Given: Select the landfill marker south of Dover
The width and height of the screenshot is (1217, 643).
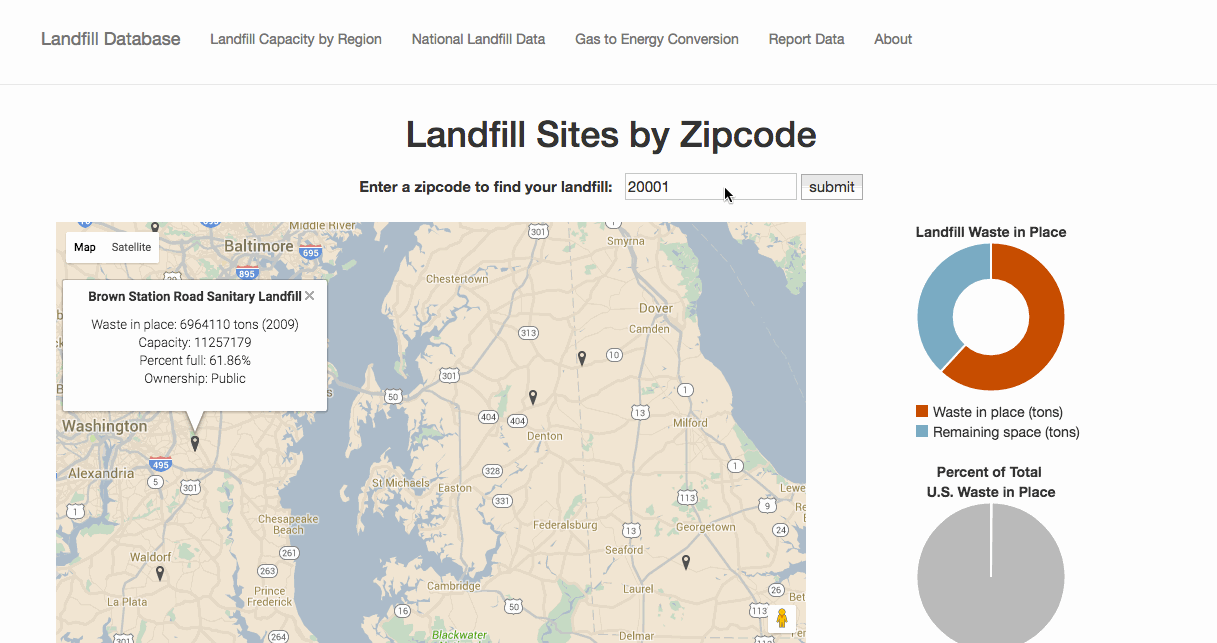Looking at the screenshot, I should [582, 357].
